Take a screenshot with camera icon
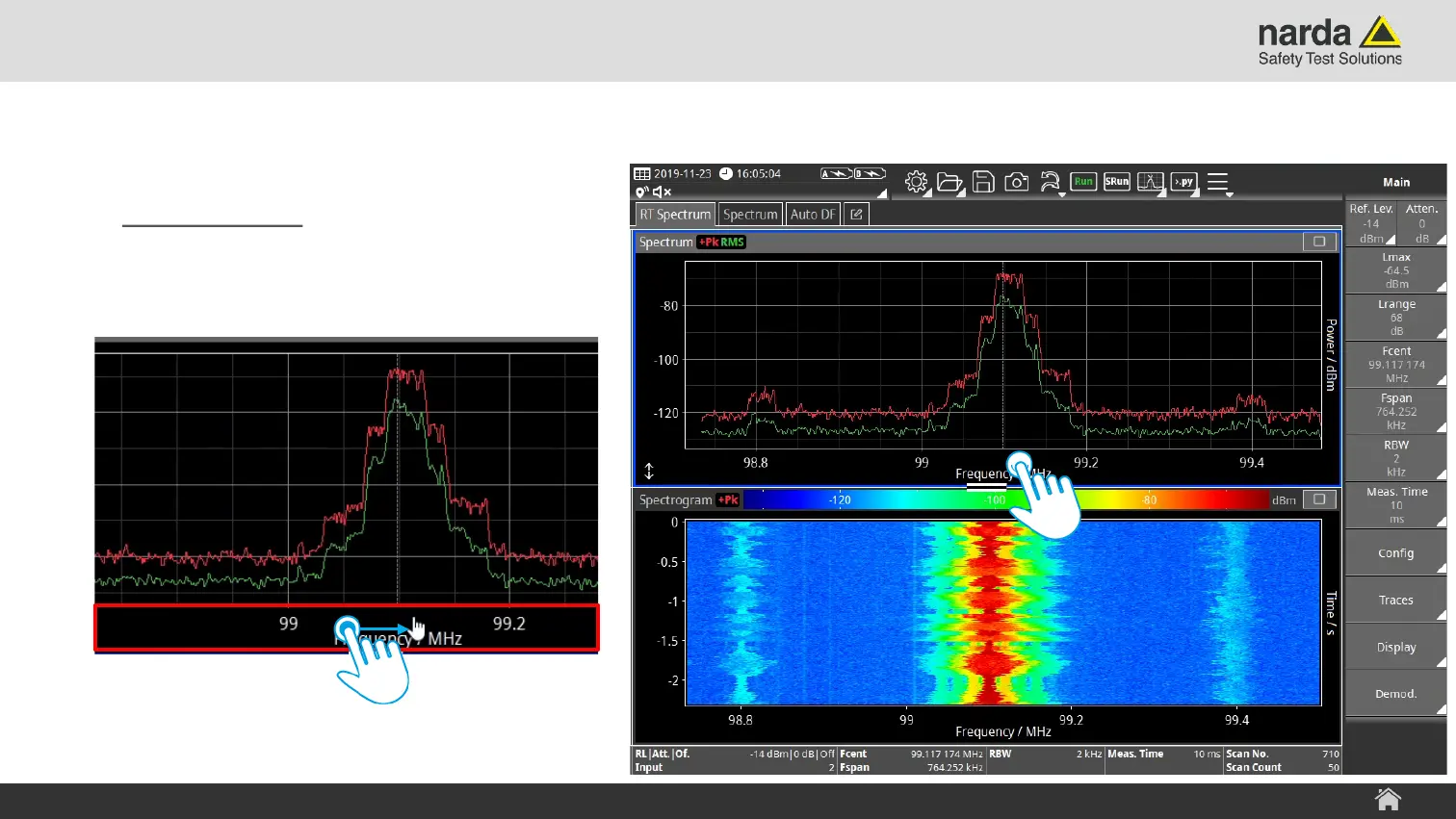 coord(1016,182)
